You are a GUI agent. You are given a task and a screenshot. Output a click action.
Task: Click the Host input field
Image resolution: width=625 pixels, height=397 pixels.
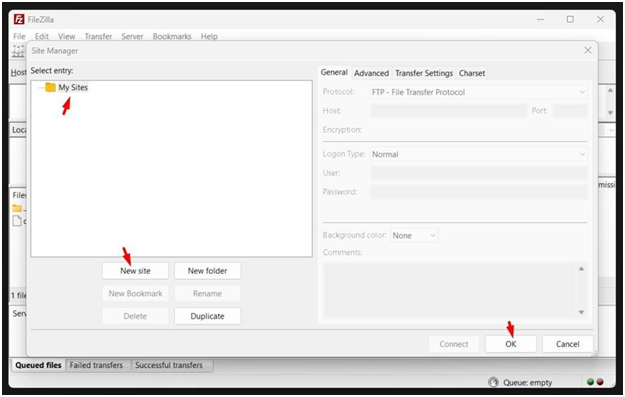(448, 111)
